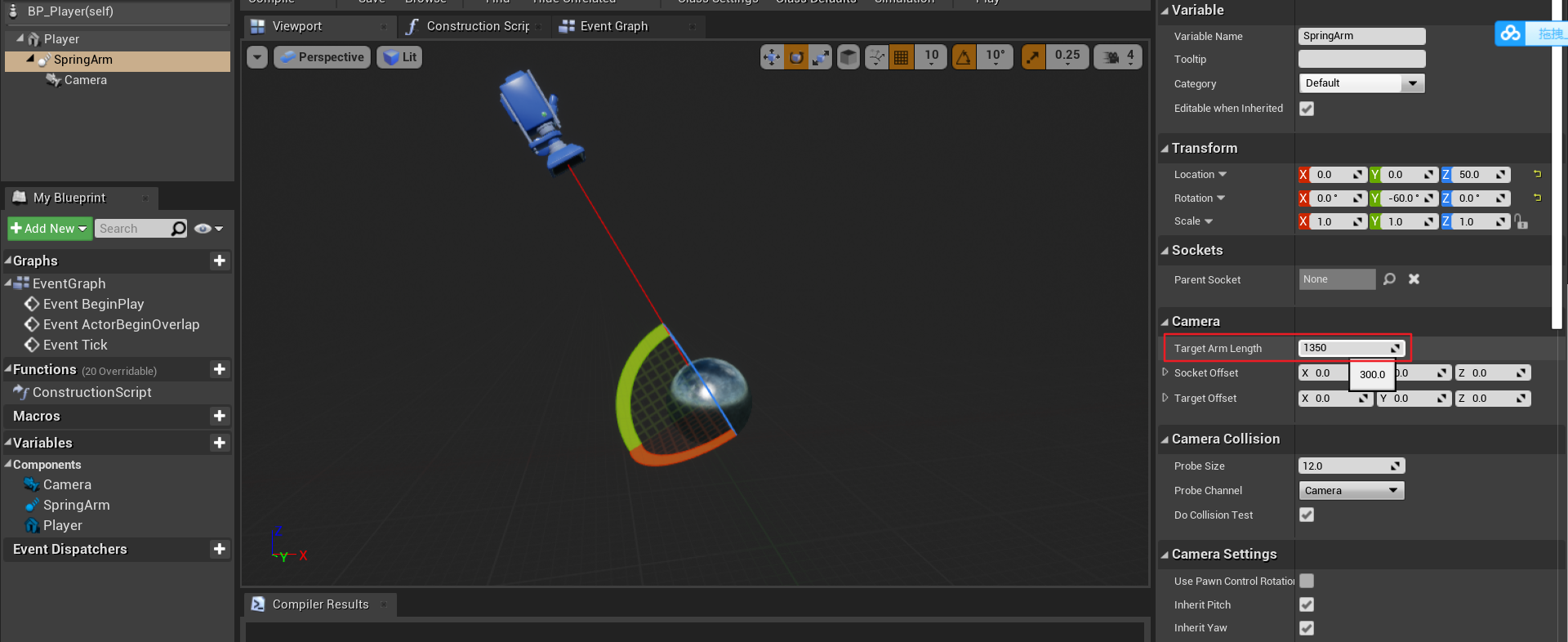1568x642 pixels.
Task: Open the surface snapping options icon
Action: tap(876, 57)
